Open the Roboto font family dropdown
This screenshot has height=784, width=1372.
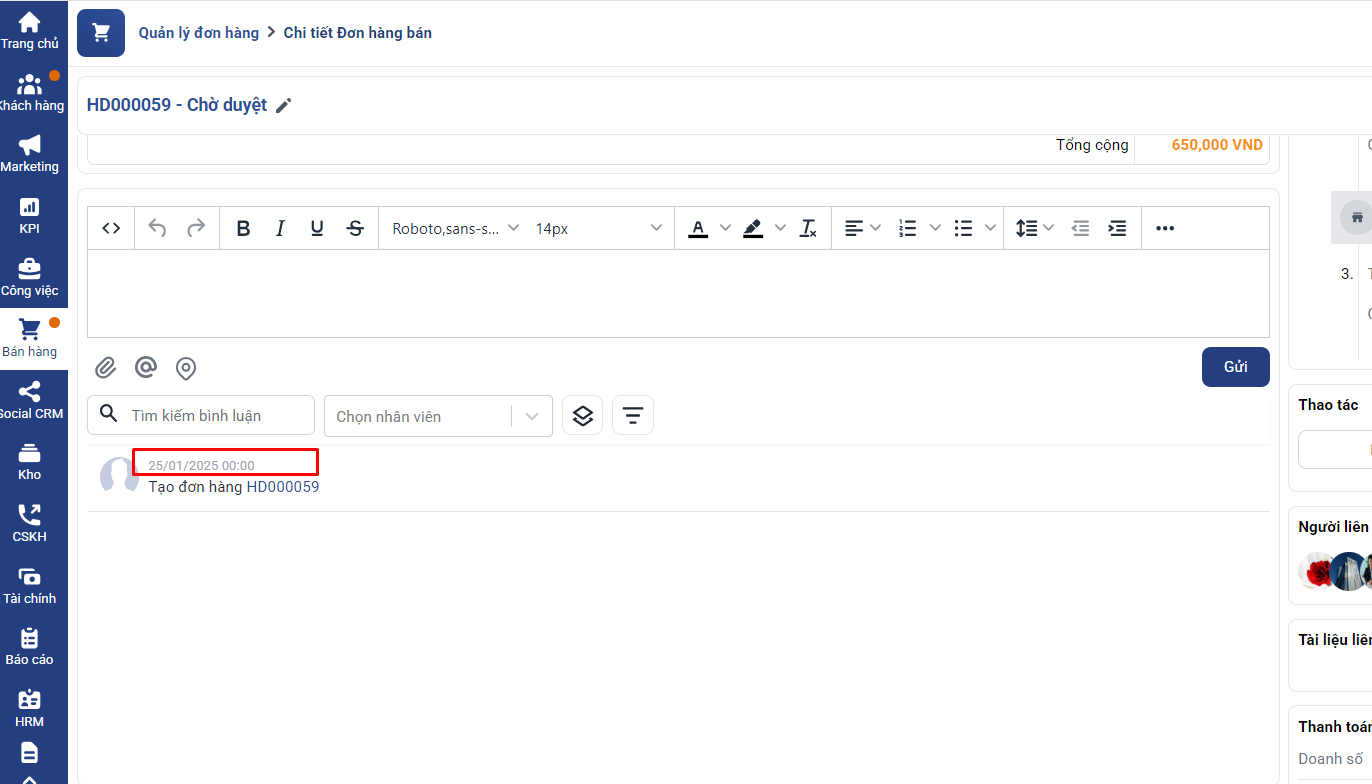coord(455,228)
